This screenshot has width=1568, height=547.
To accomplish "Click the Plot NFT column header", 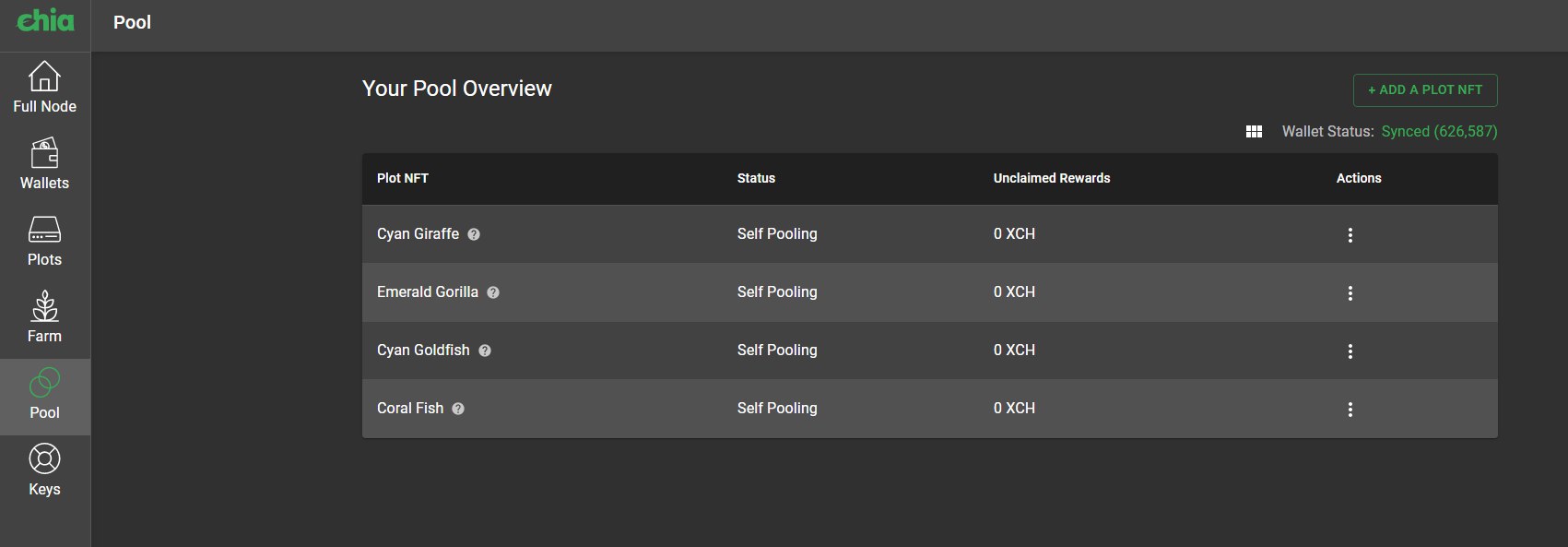I will [403, 178].
